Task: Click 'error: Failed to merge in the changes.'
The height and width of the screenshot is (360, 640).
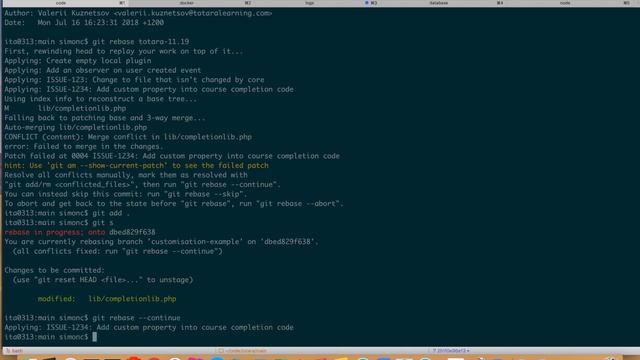Action: coord(84,146)
